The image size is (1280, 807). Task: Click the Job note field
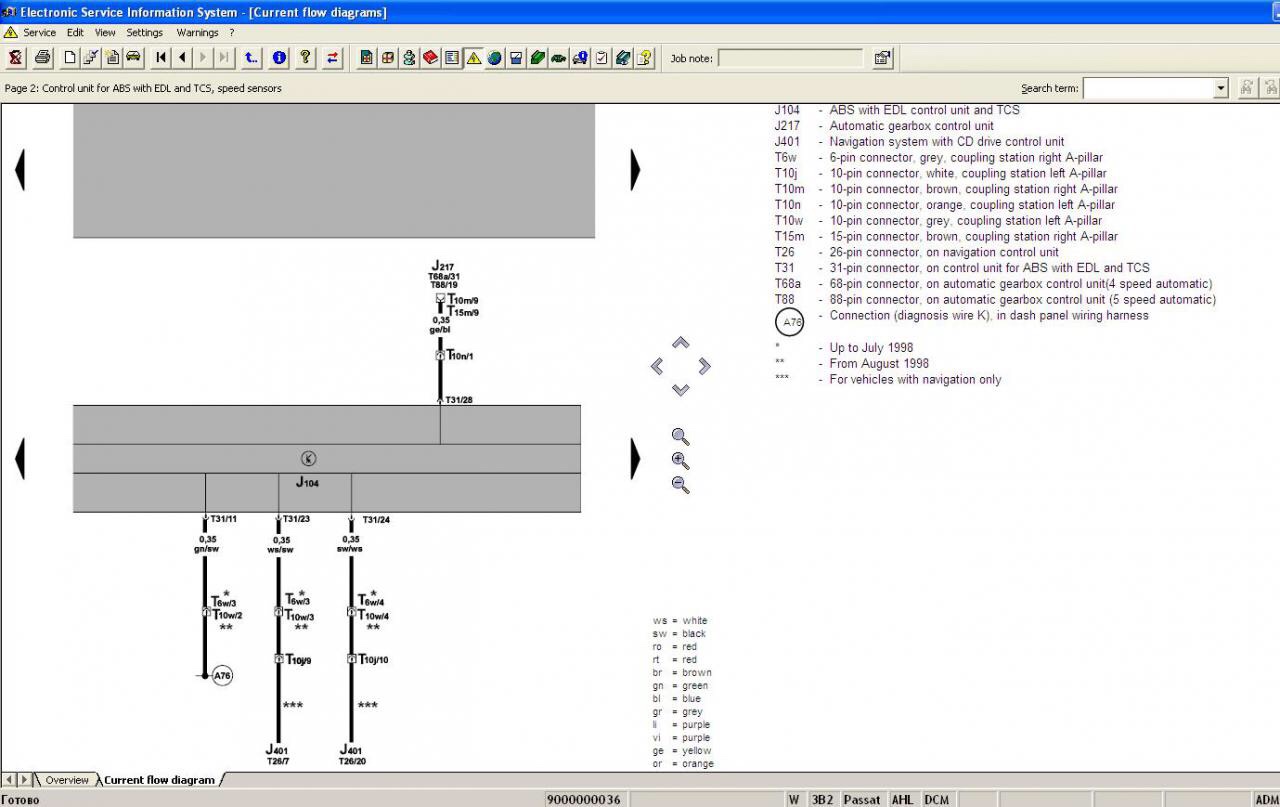coord(790,58)
